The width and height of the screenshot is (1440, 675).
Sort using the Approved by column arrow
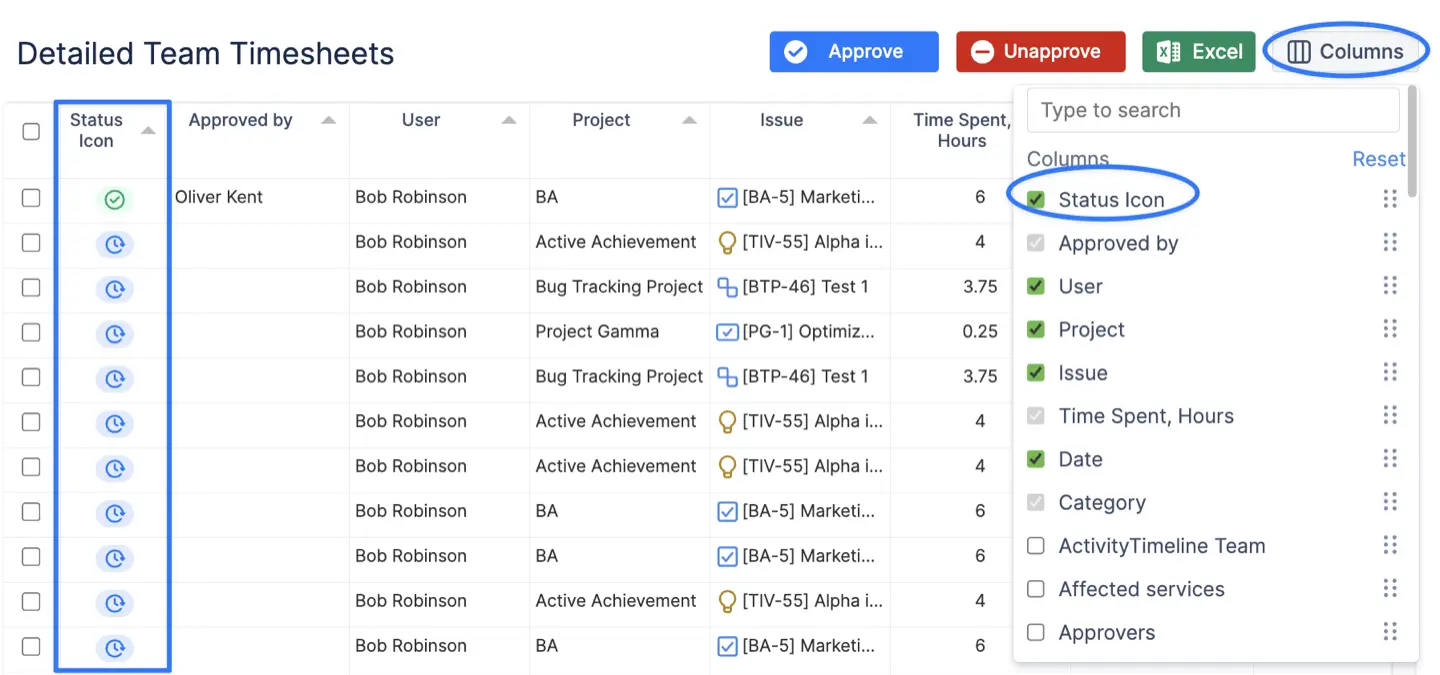click(328, 119)
